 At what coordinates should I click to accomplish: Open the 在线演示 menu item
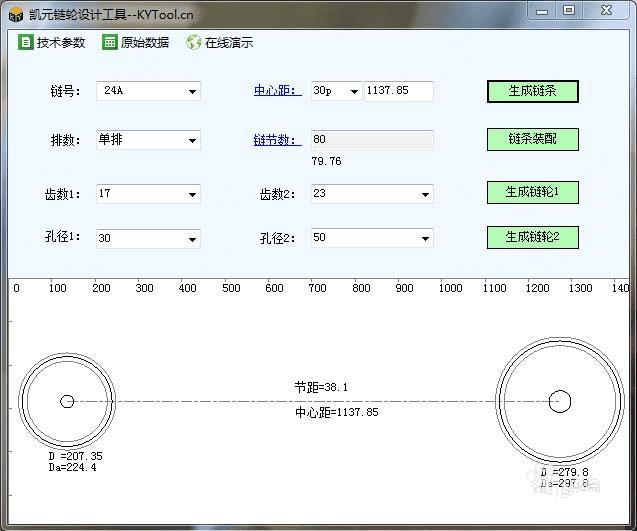[220, 42]
